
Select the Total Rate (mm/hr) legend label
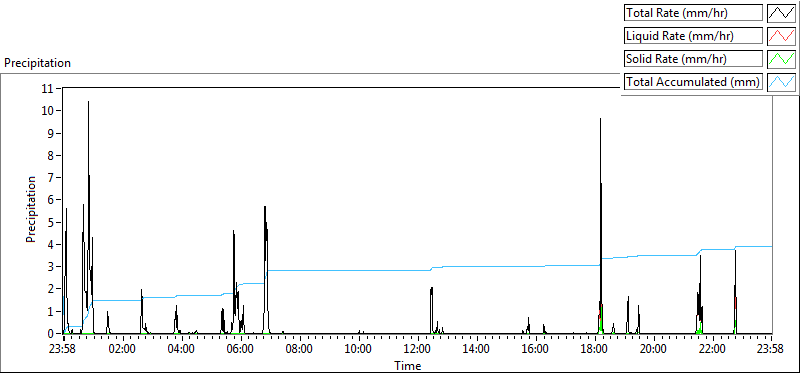pyautogui.click(x=694, y=13)
